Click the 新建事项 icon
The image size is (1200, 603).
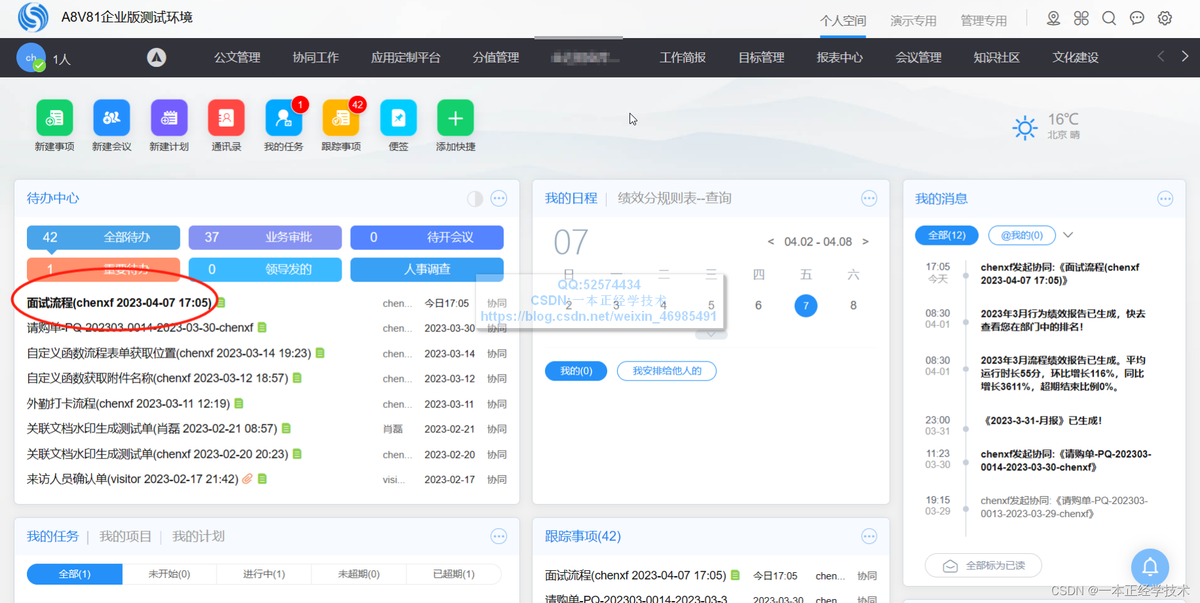point(54,117)
